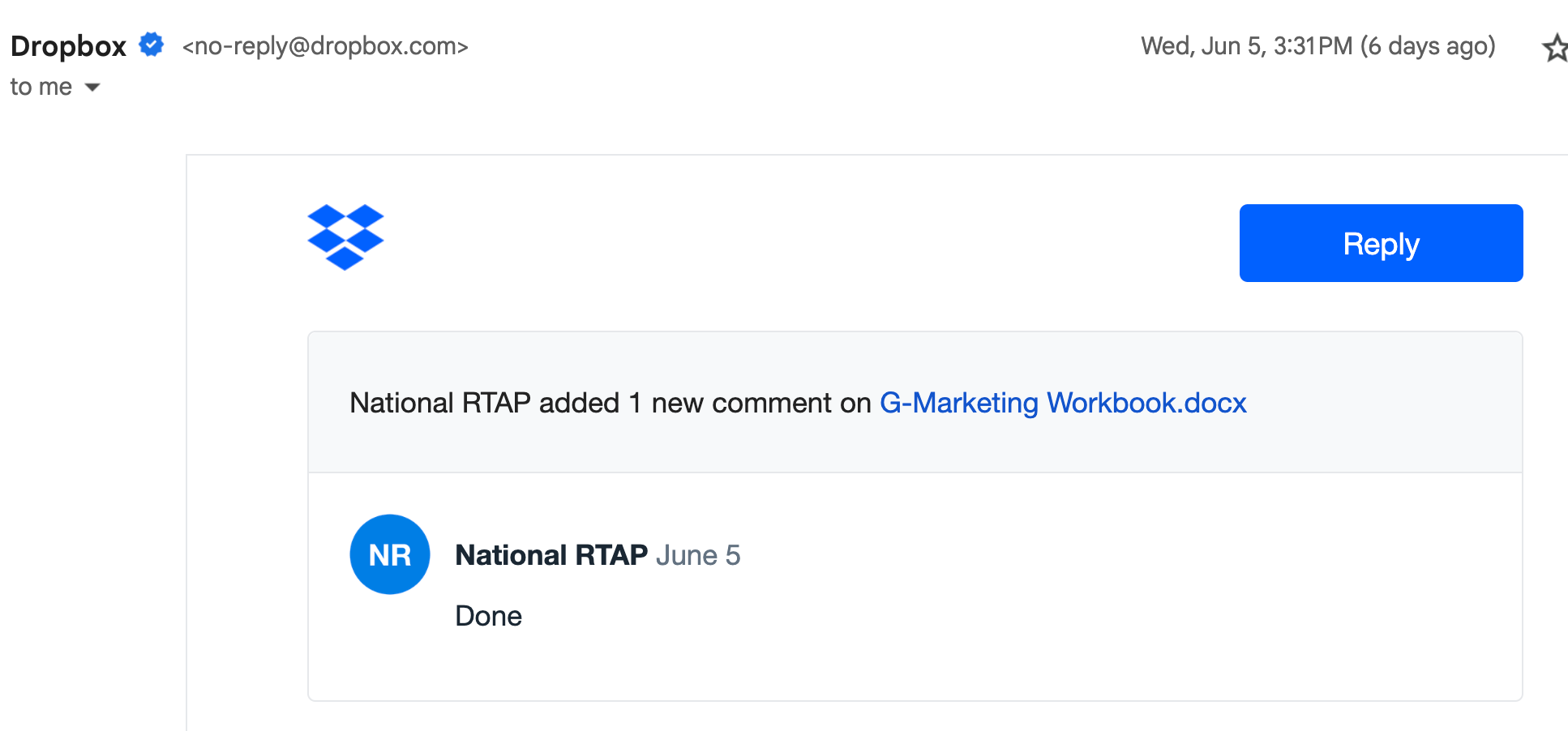Click the bold National RTAP commenter name
The height and width of the screenshot is (731, 1568).
click(551, 555)
